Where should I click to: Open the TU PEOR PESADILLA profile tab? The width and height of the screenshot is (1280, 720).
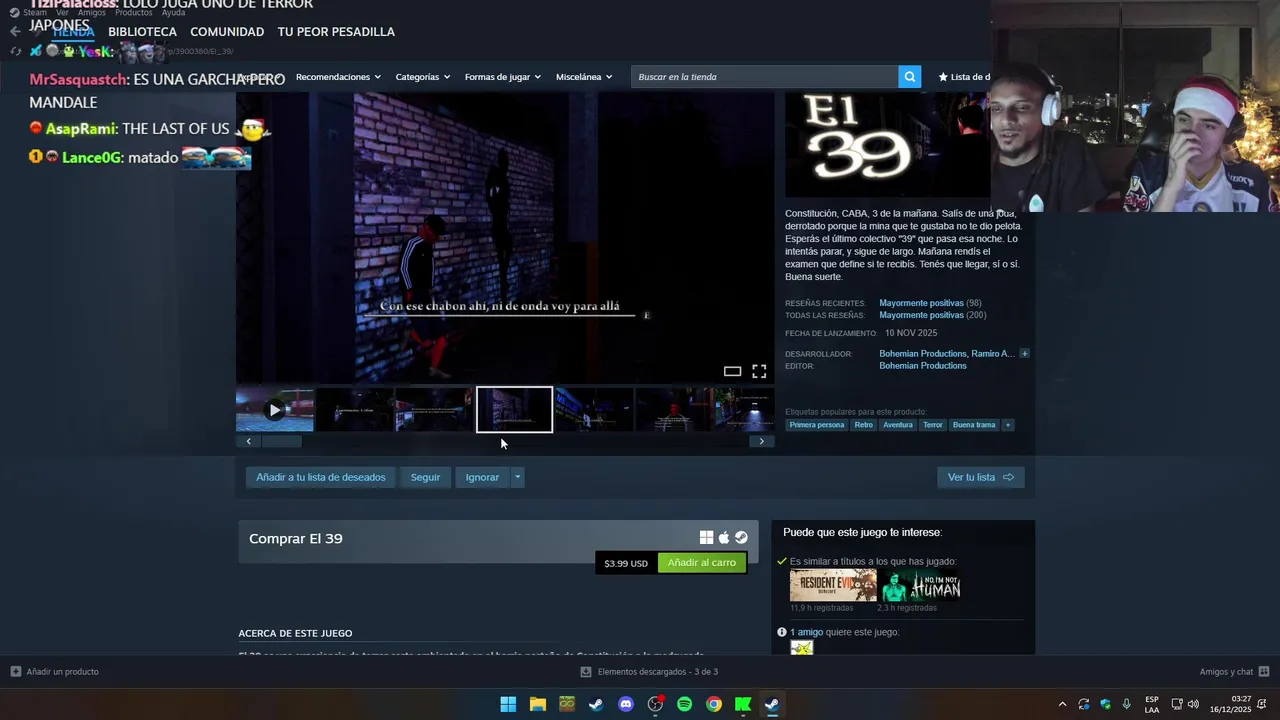336,32
